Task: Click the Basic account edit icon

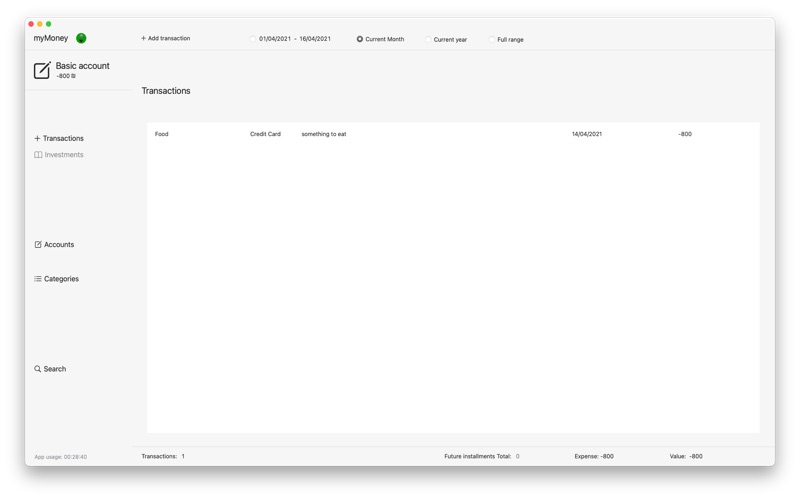Action: pos(42,70)
